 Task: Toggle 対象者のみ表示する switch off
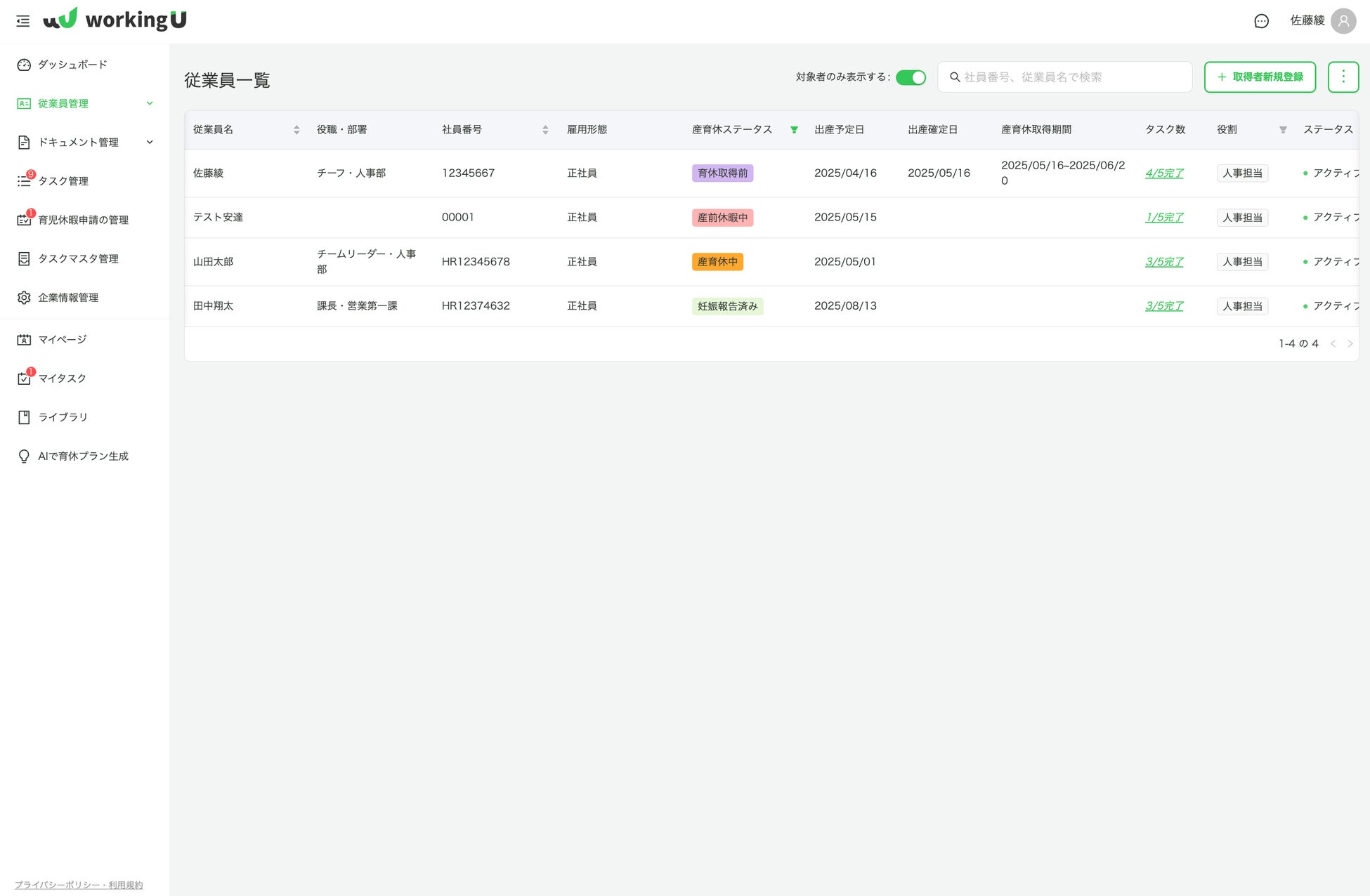[911, 77]
